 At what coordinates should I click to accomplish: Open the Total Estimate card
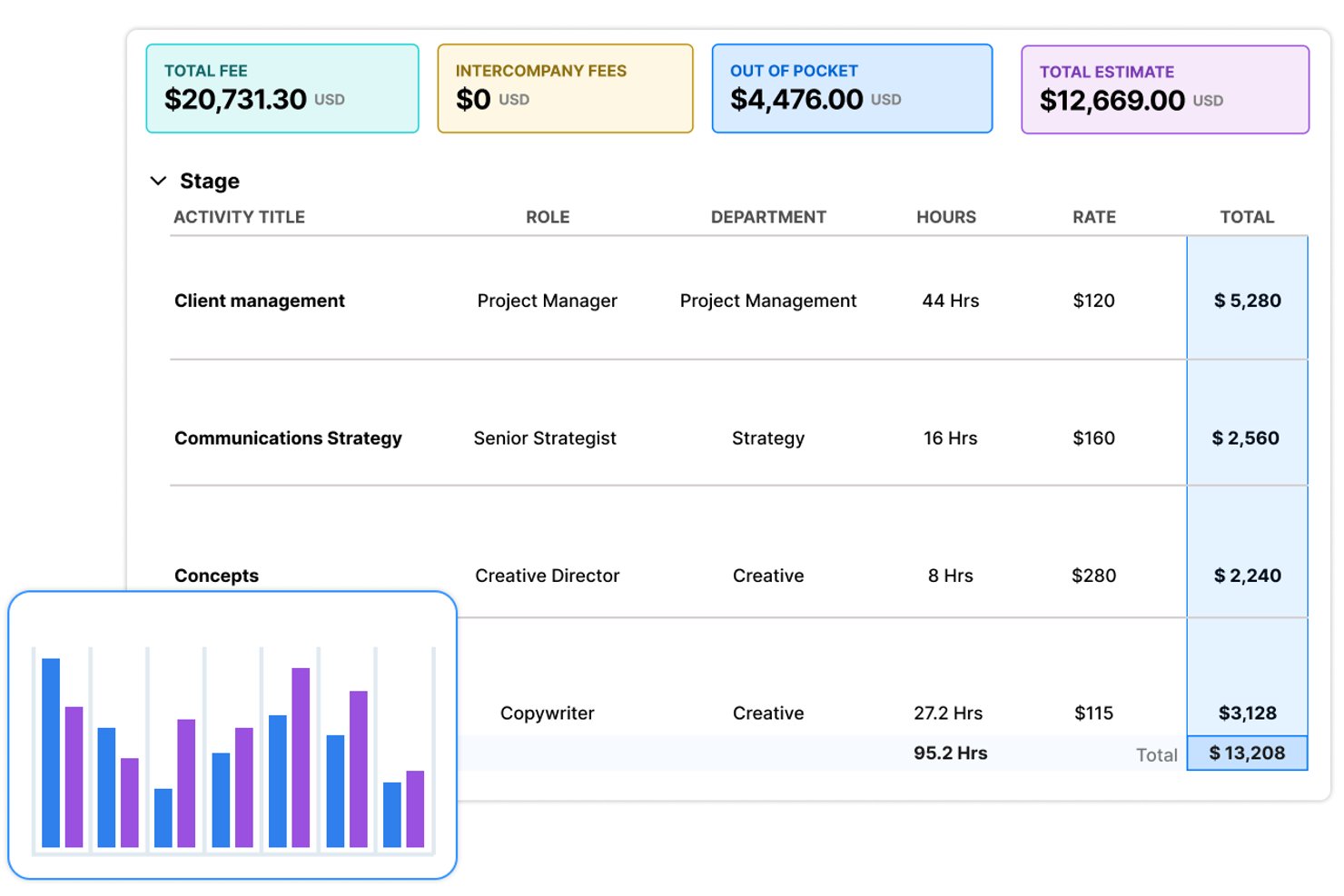tap(1165, 89)
